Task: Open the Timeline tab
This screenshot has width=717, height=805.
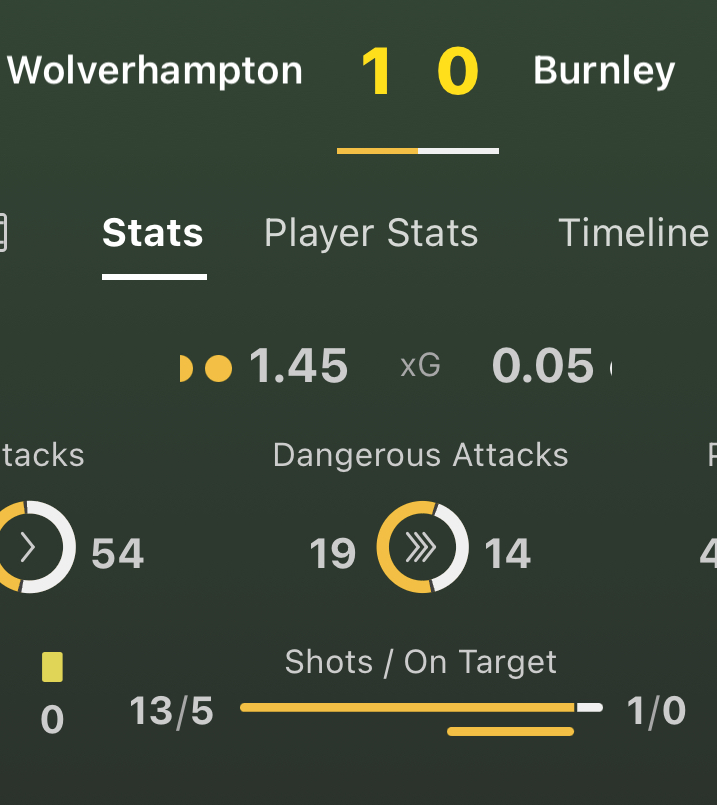Action: coord(633,233)
